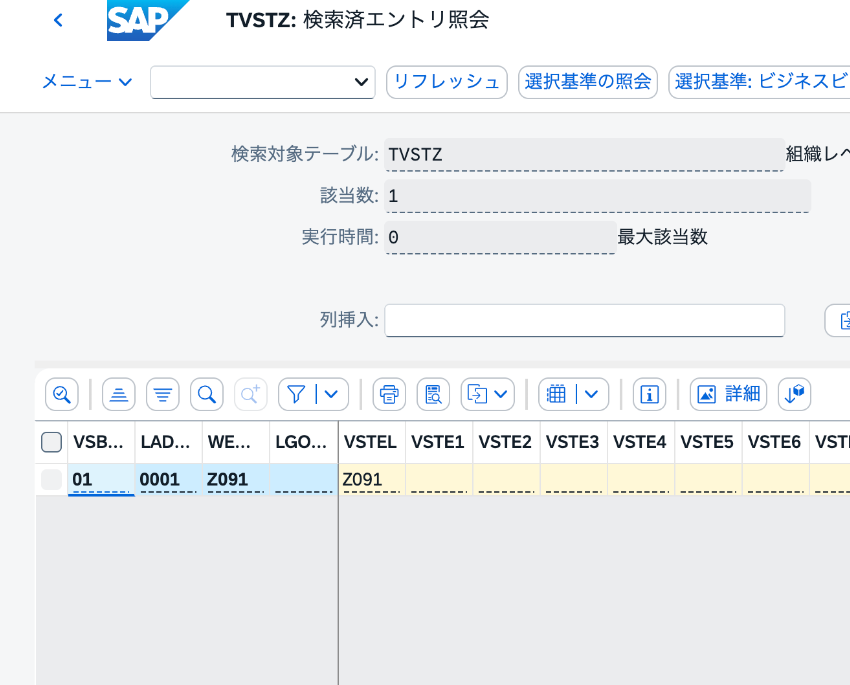
Task: Focus the 列挿入 input field
Action: coord(584,320)
